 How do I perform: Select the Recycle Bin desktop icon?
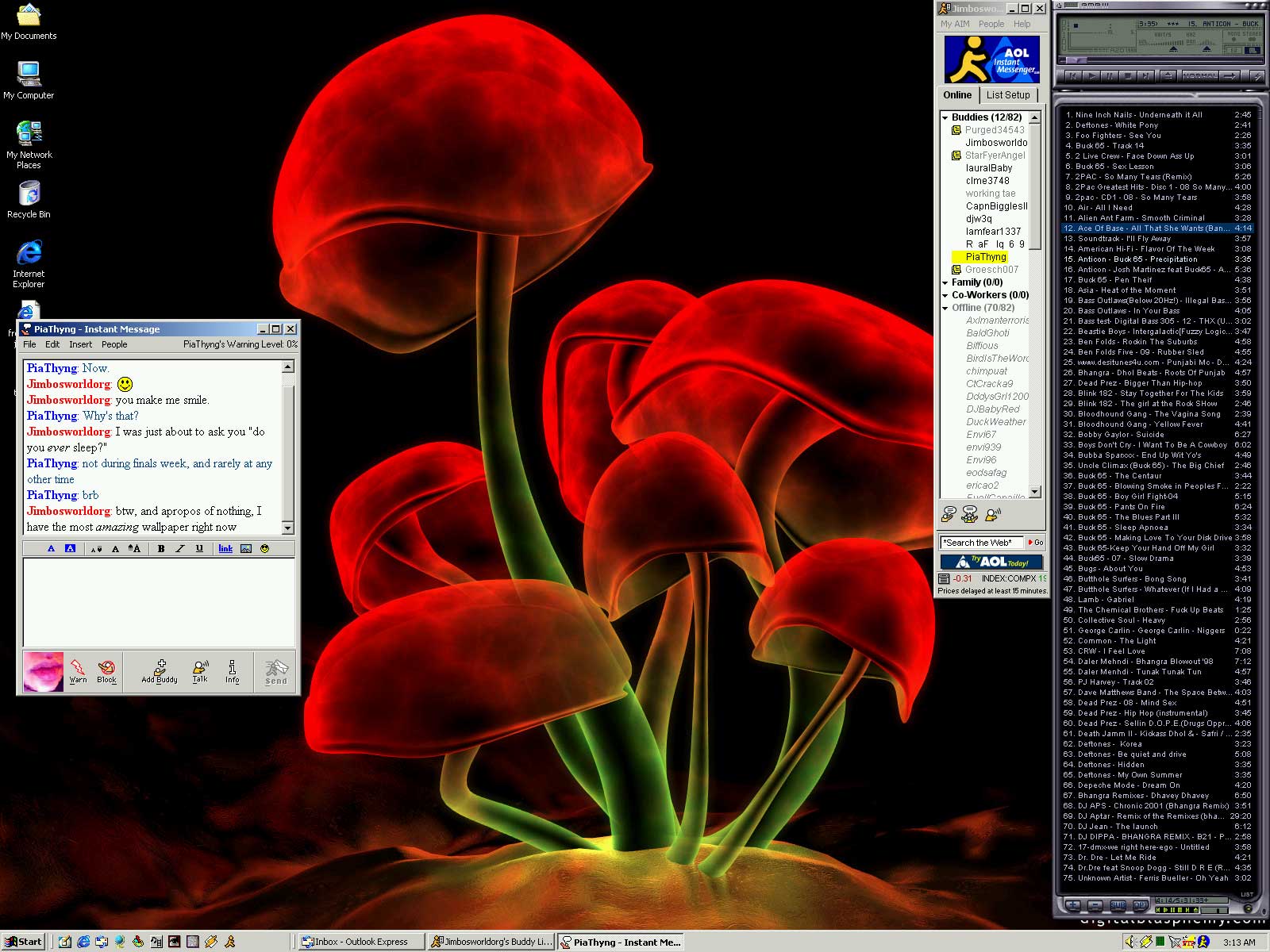[29, 199]
